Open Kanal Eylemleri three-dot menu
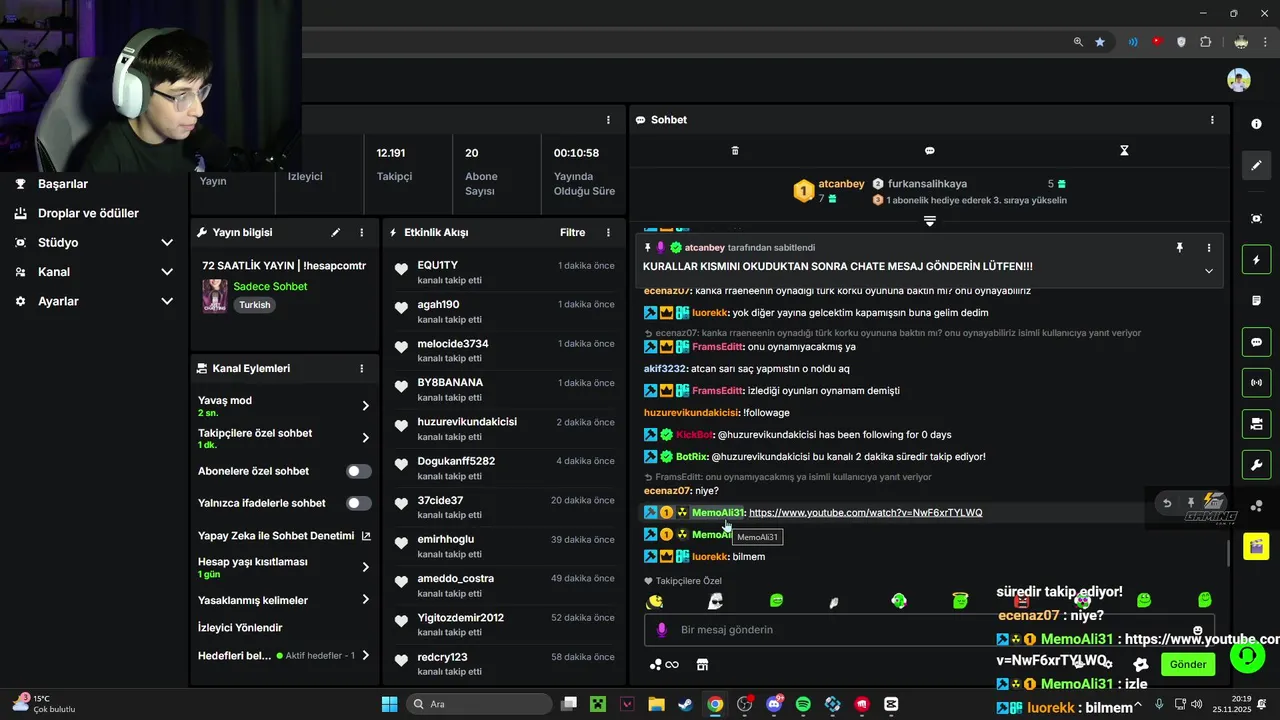The width and height of the screenshot is (1280, 720). 362,368
